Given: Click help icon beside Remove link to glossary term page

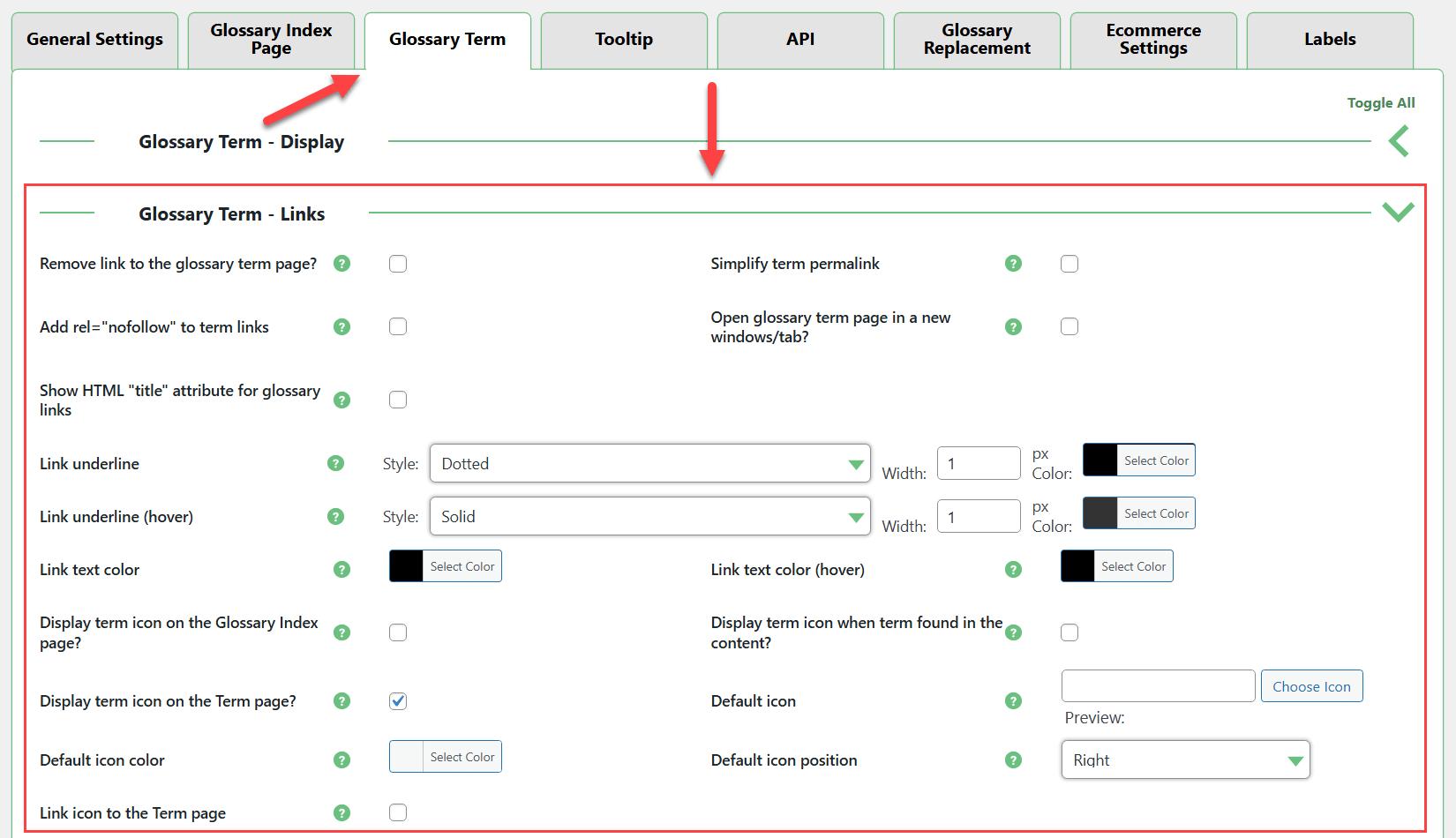Looking at the screenshot, I should (341, 264).
